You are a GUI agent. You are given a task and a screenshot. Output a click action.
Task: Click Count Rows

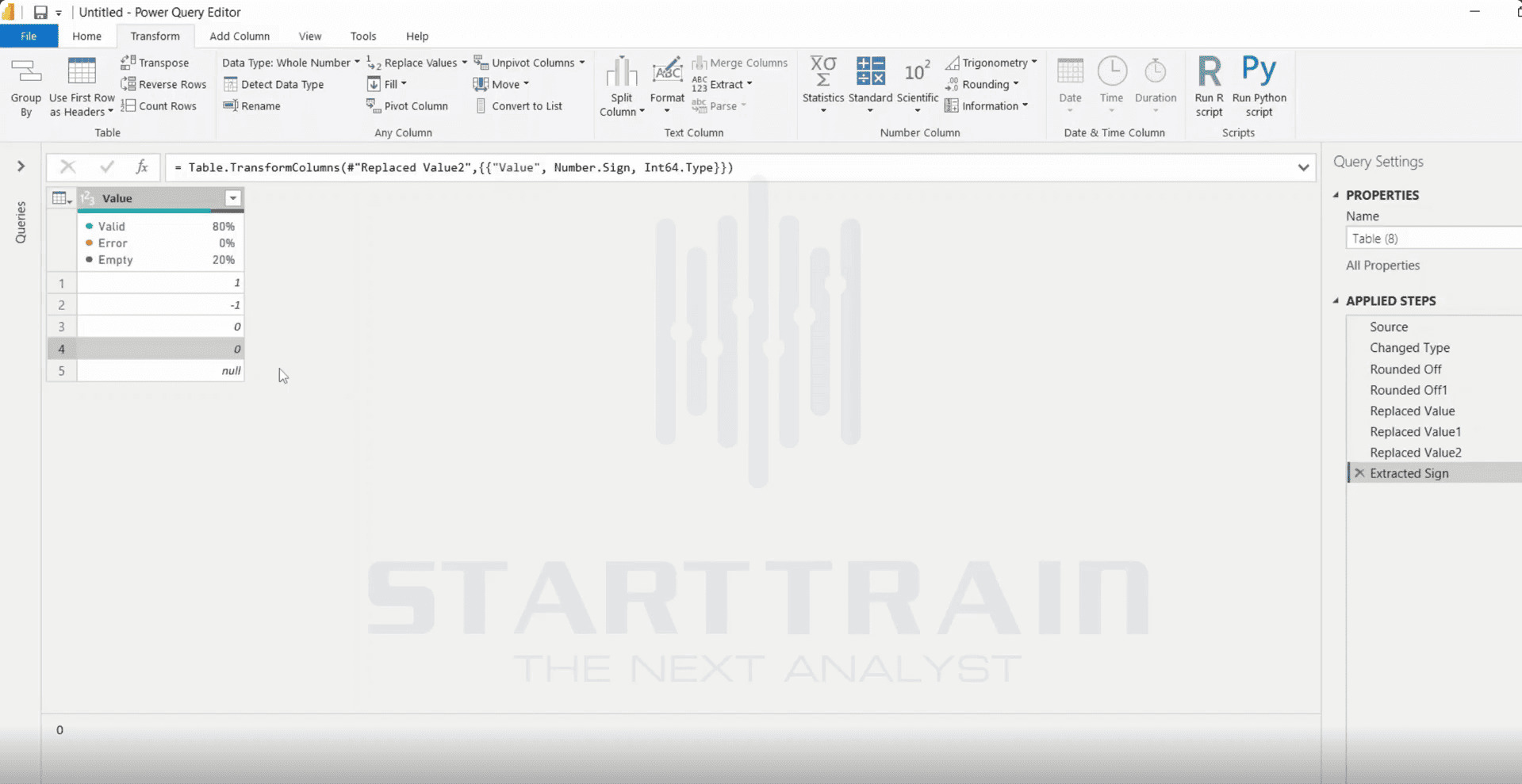[x=159, y=105]
